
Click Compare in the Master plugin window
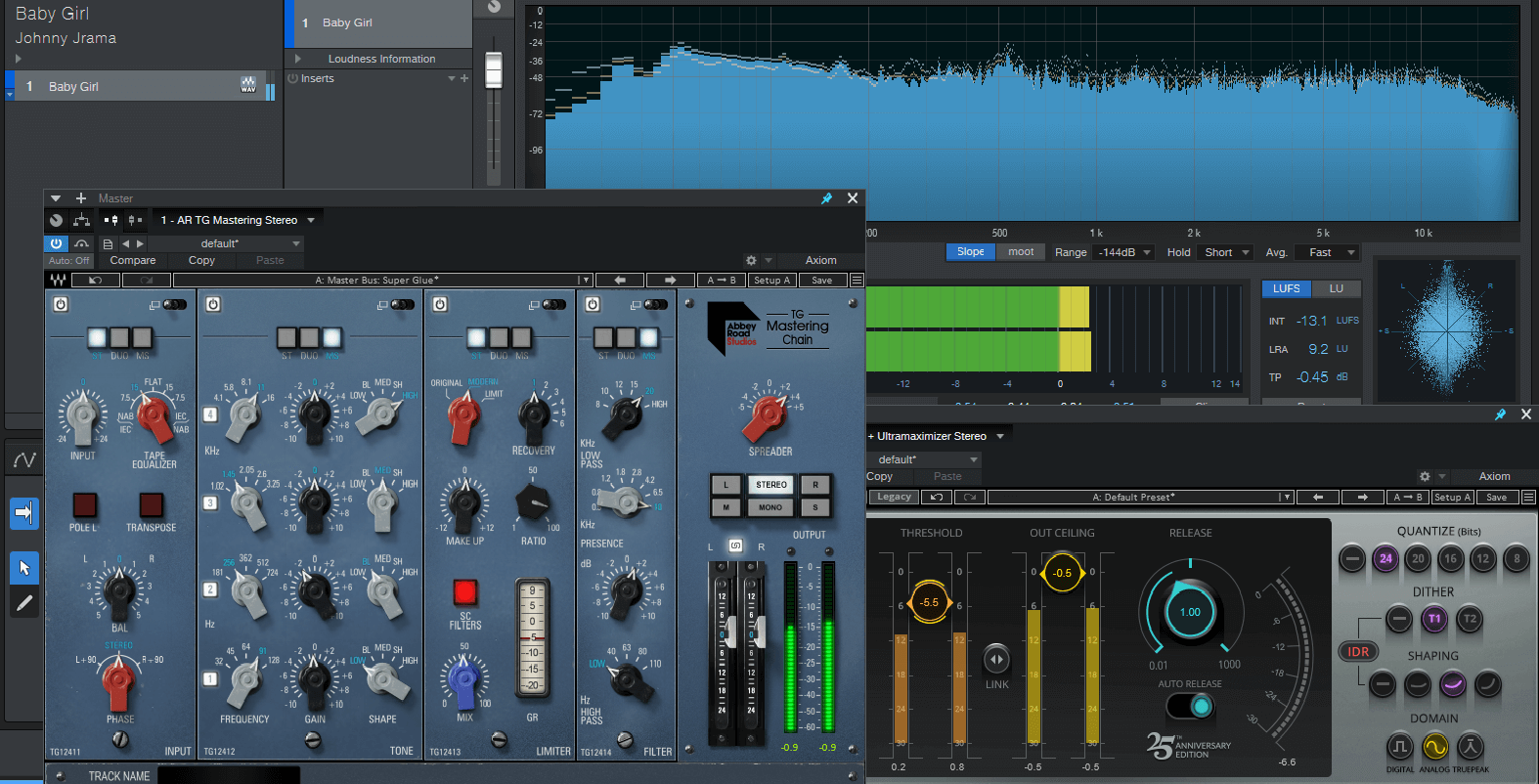click(x=133, y=260)
